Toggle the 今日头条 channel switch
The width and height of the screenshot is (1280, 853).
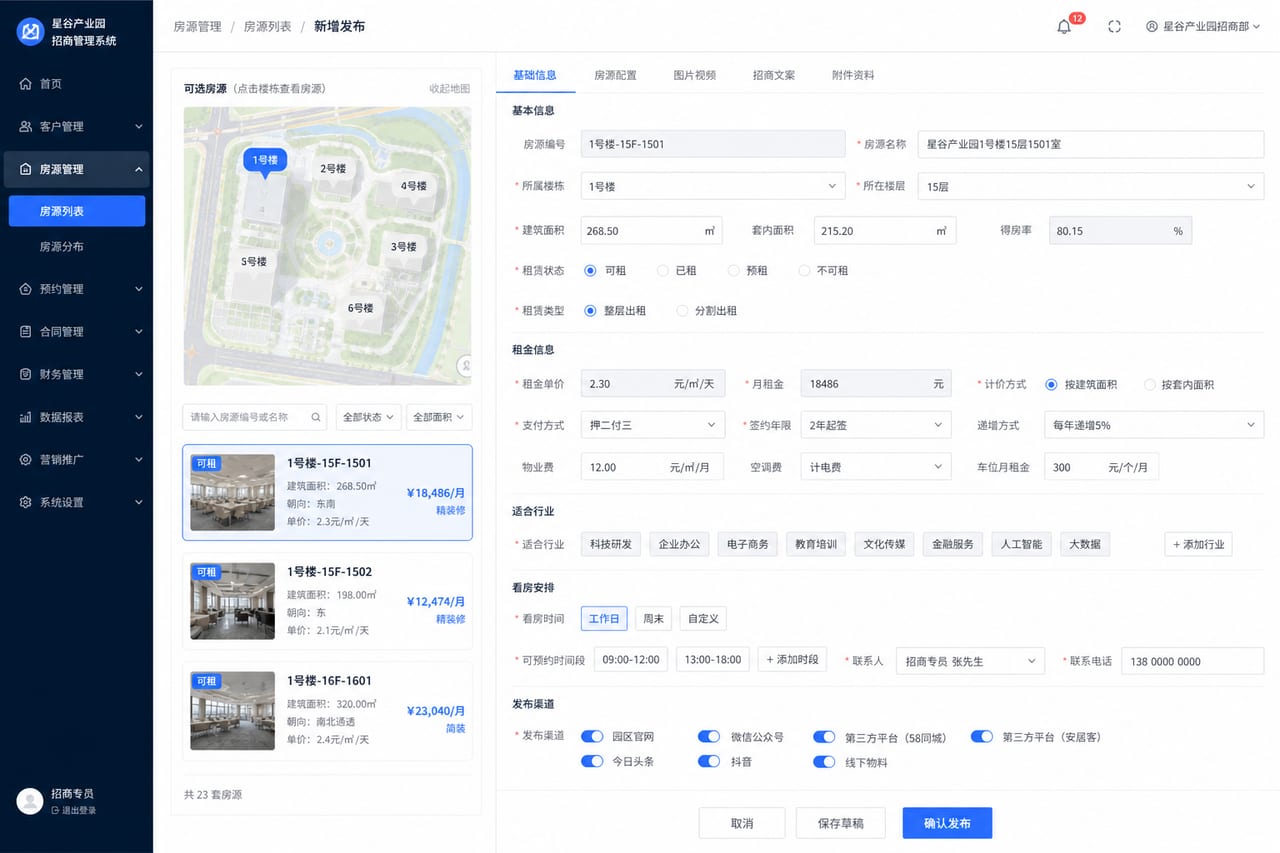click(592, 762)
